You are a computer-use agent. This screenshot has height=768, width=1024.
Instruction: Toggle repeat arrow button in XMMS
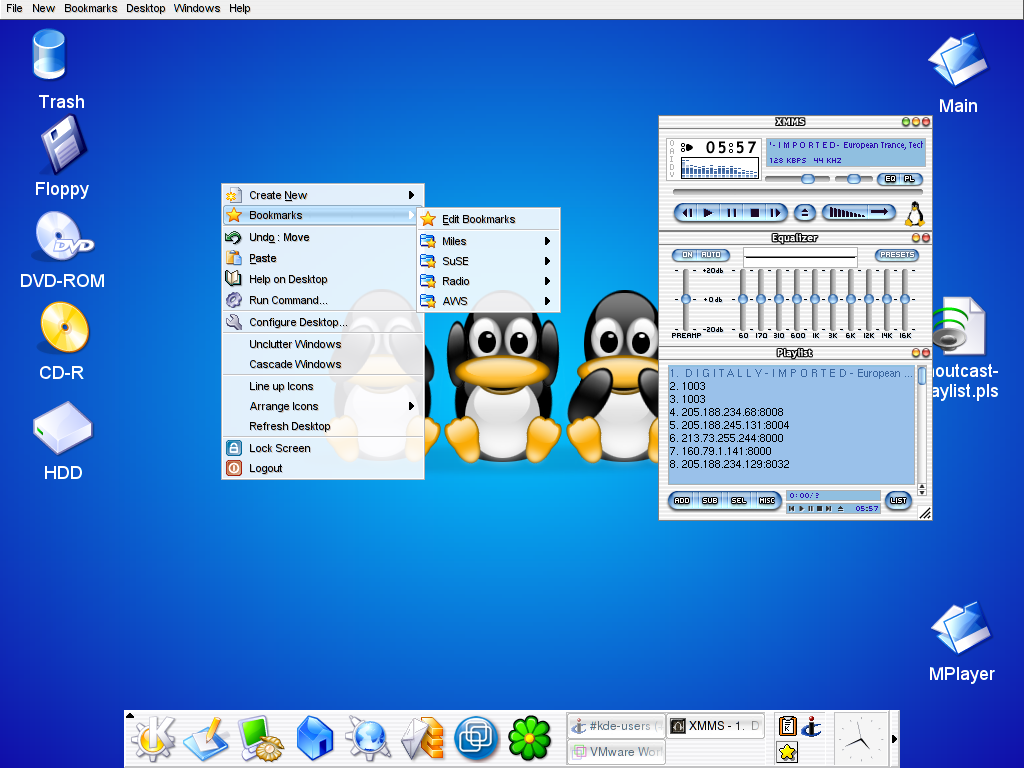click(x=881, y=212)
